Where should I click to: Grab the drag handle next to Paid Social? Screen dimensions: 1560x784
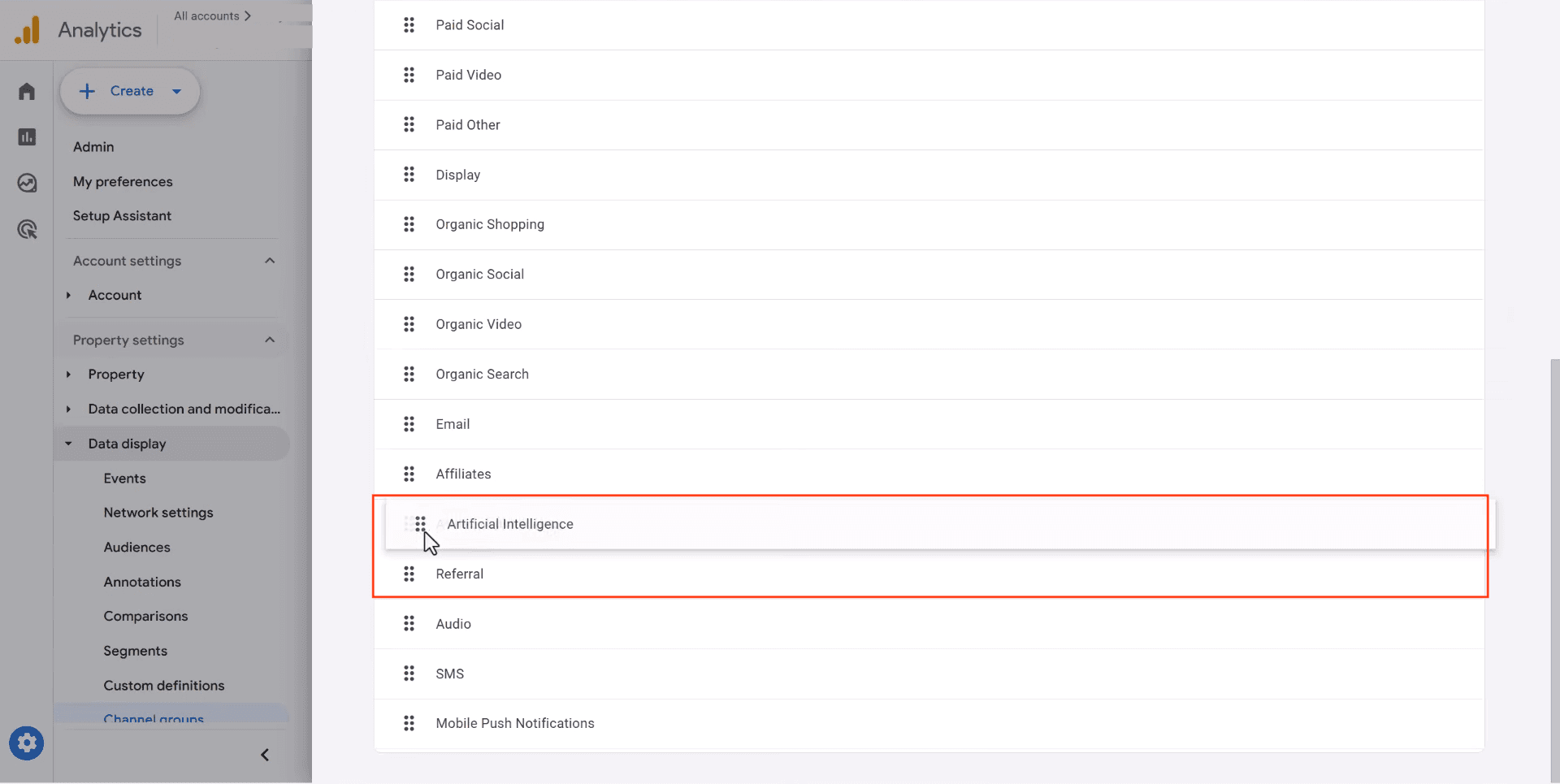[x=409, y=24]
